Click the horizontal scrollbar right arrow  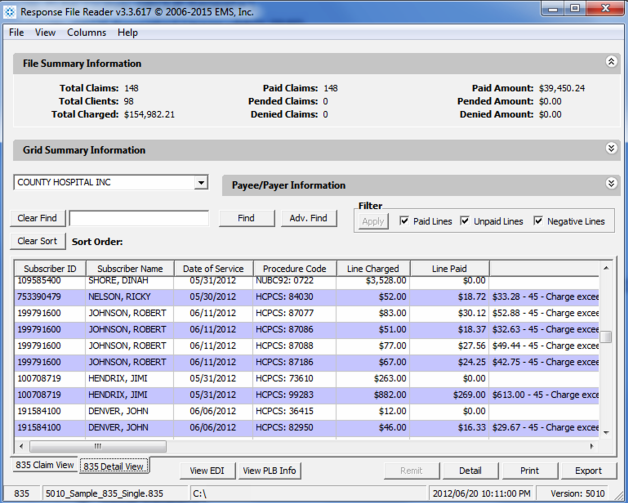point(592,446)
